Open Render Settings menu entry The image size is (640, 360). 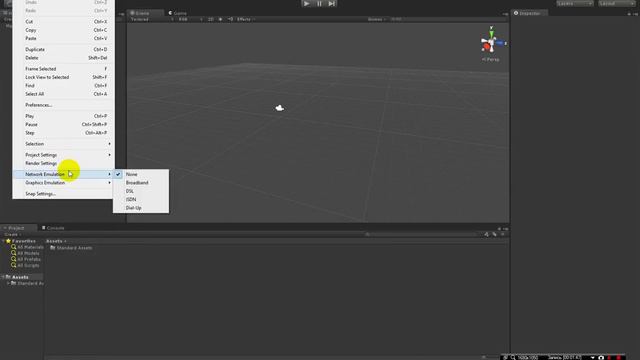click(63, 163)
